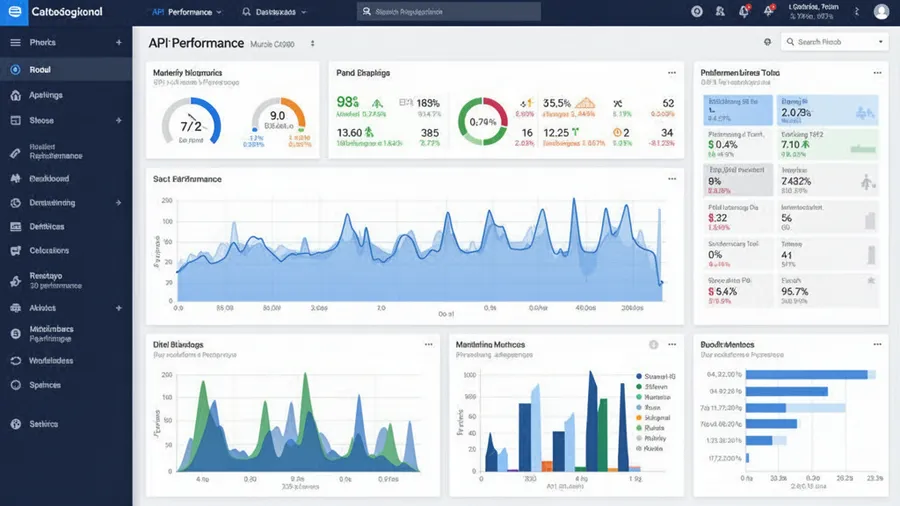
Task: Click the blue hamburger menu icon at top-left
Action: pos(14,12)
